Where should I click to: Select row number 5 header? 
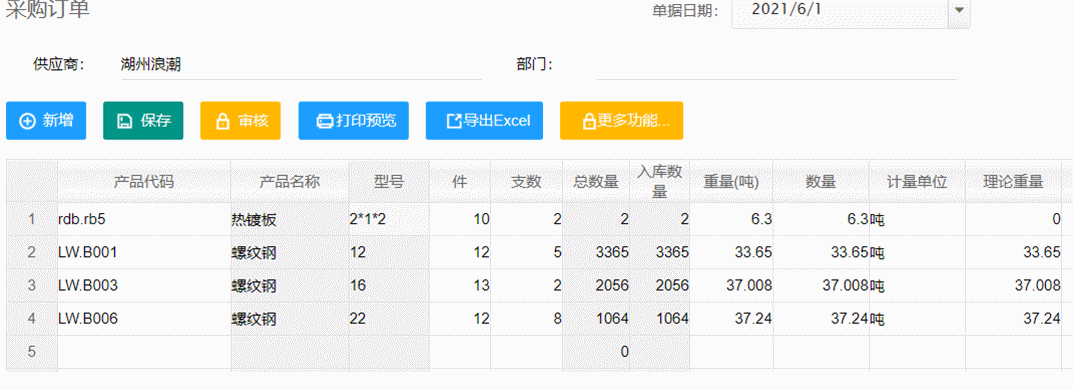(x=31, y=352)
